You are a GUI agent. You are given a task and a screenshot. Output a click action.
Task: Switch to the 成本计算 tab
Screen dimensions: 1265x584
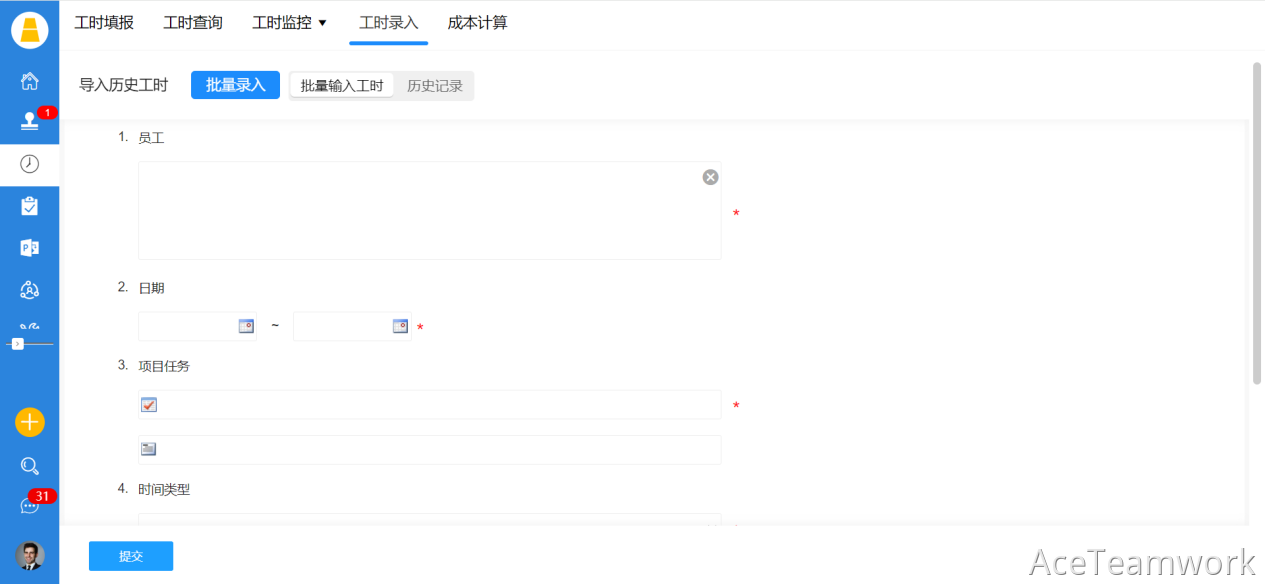477,23
